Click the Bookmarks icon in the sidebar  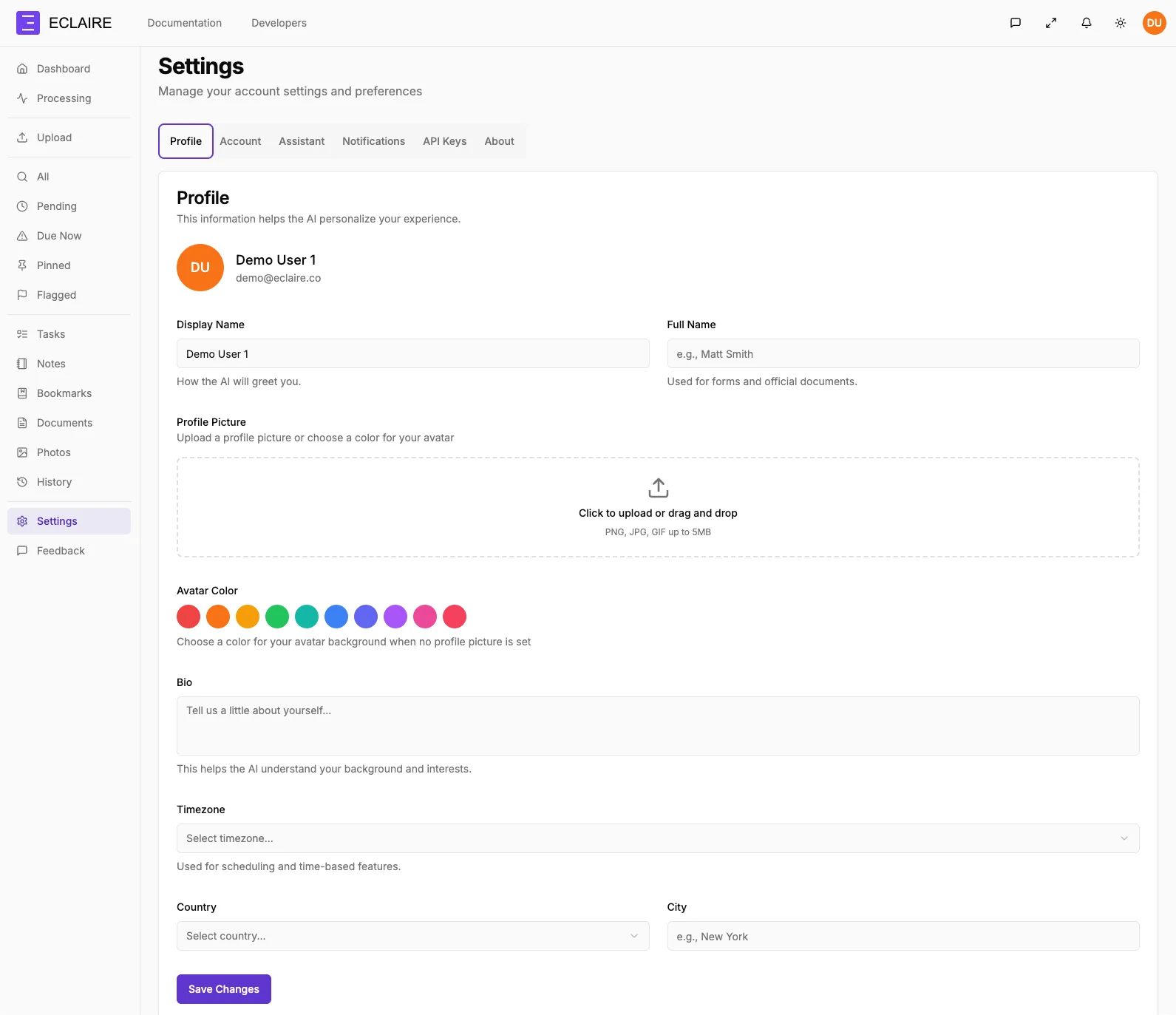coord(22,393)
